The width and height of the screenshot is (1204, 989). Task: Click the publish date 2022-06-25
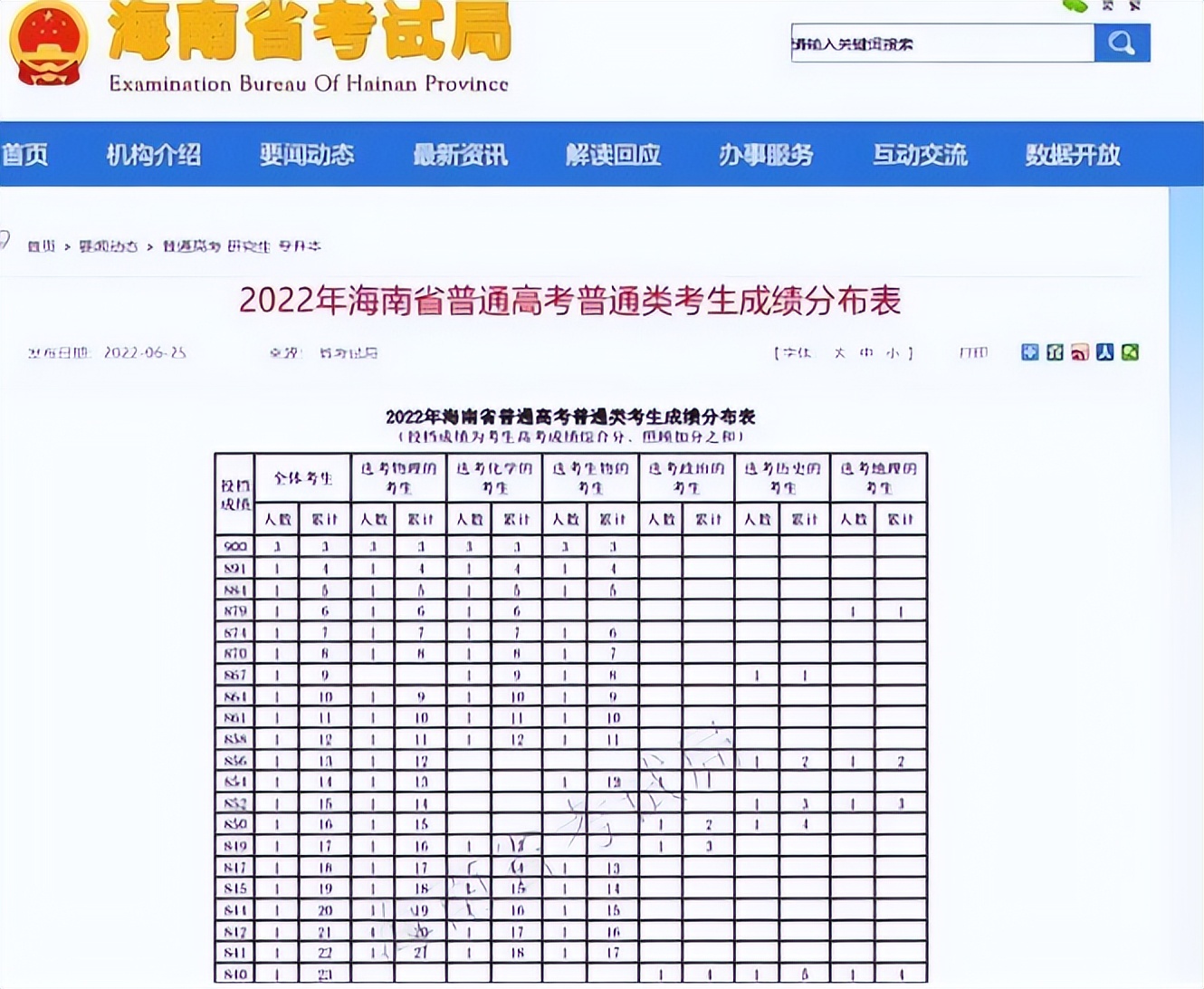coord(145,353)
